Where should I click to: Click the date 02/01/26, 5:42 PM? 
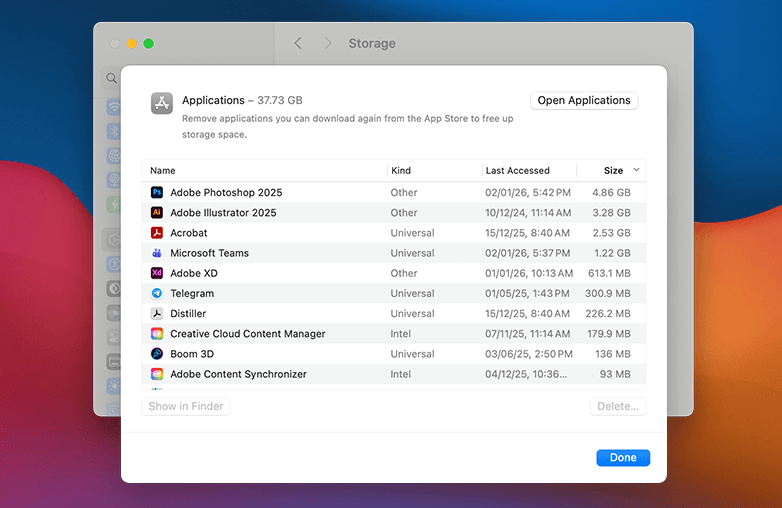pos(528,192)
